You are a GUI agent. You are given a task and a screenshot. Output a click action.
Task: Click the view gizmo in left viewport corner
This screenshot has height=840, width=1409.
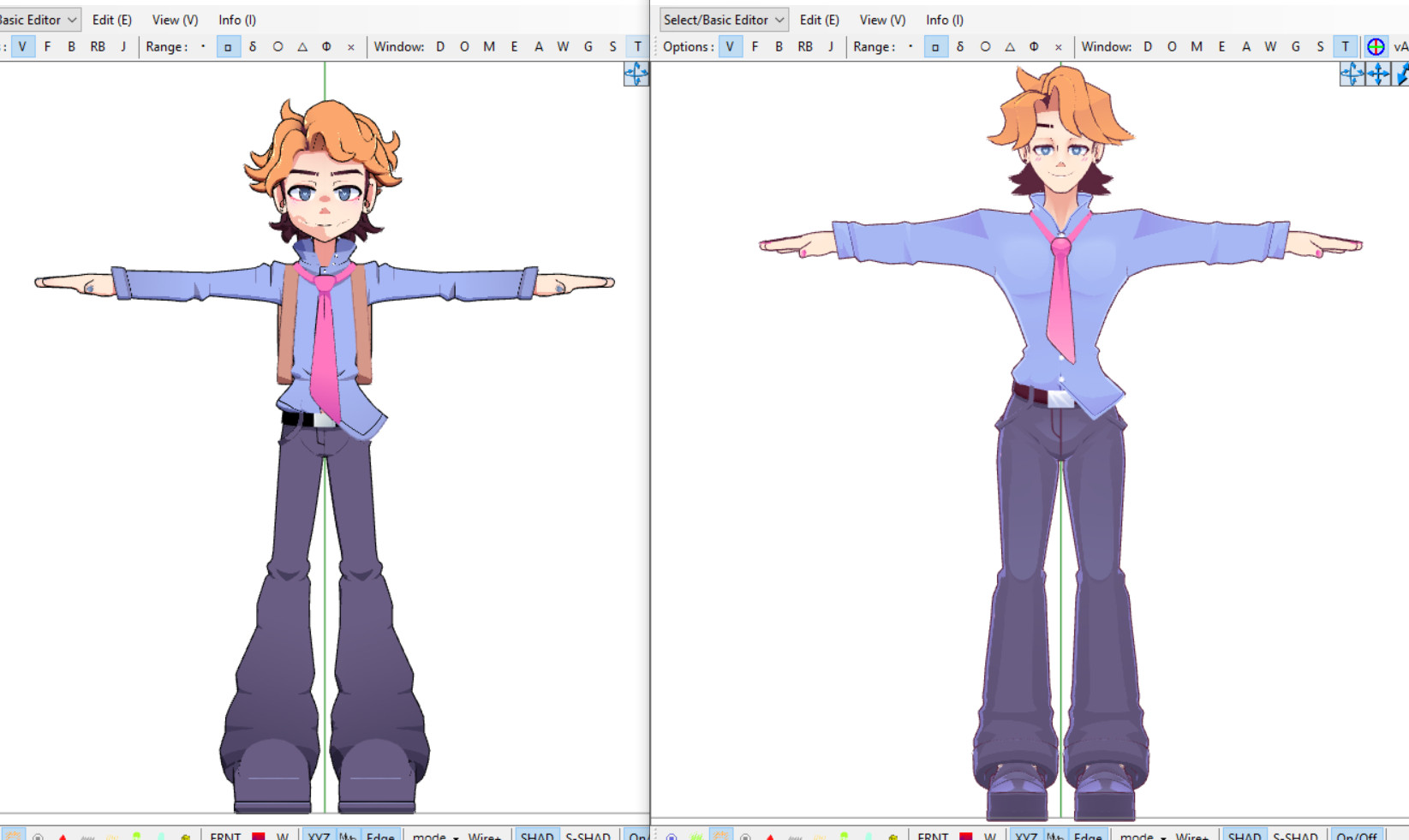(x=636, y=74)
